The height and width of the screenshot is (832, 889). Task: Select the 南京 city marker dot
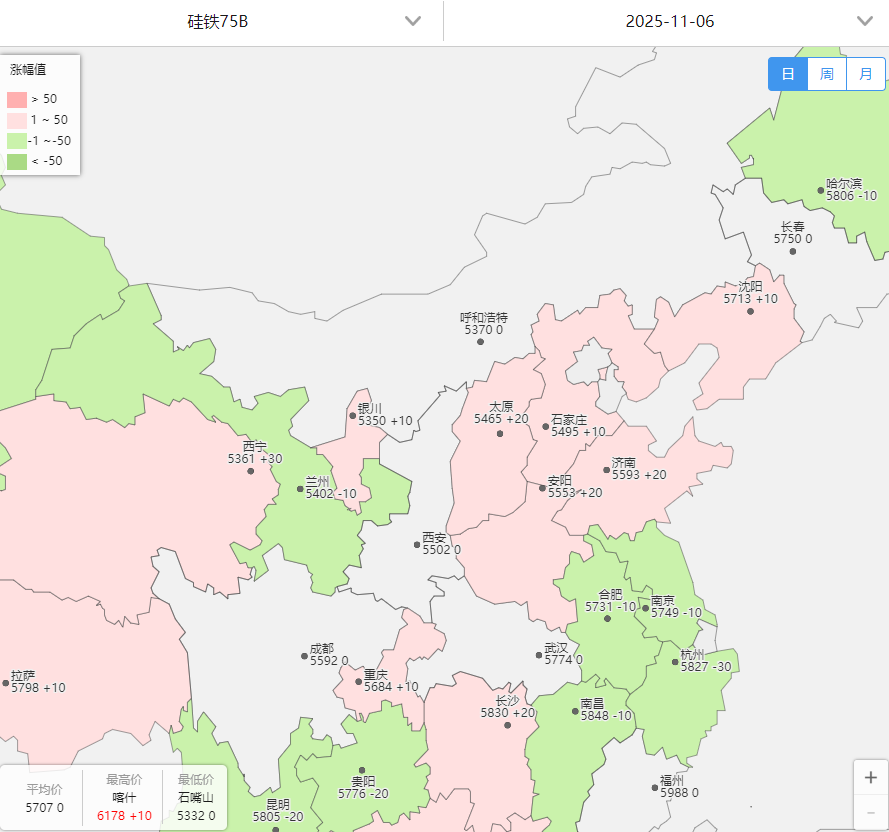645,608
